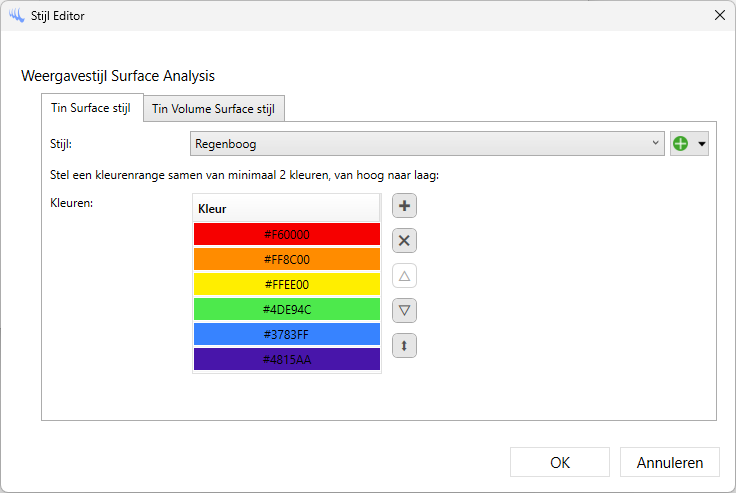Screen dimensions: 736x493
Task: Select the red #F60000 color row
Action: (287, 234)
